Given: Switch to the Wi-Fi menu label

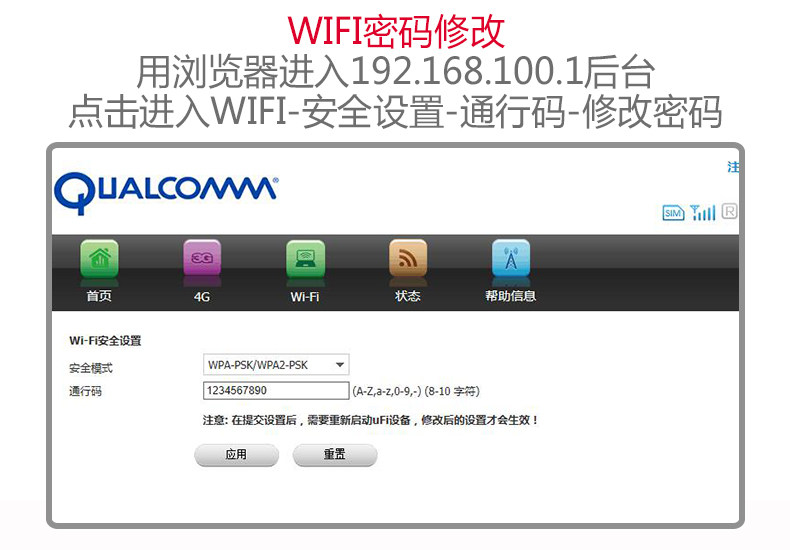Looking at the screenshot, I should 305,297.
